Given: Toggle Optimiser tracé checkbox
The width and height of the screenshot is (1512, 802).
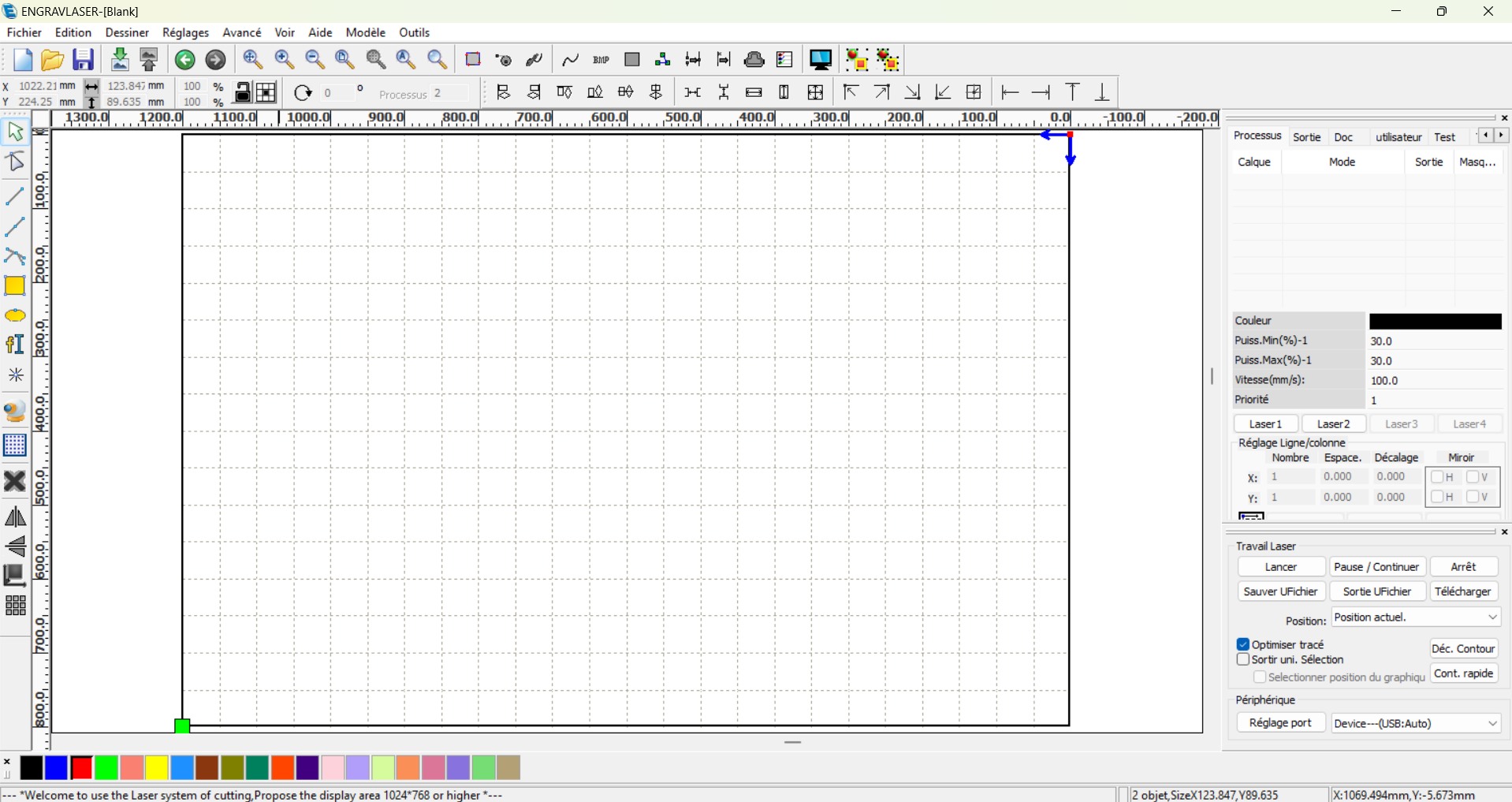Looking at the screenshot, I should pos(1243,644).
